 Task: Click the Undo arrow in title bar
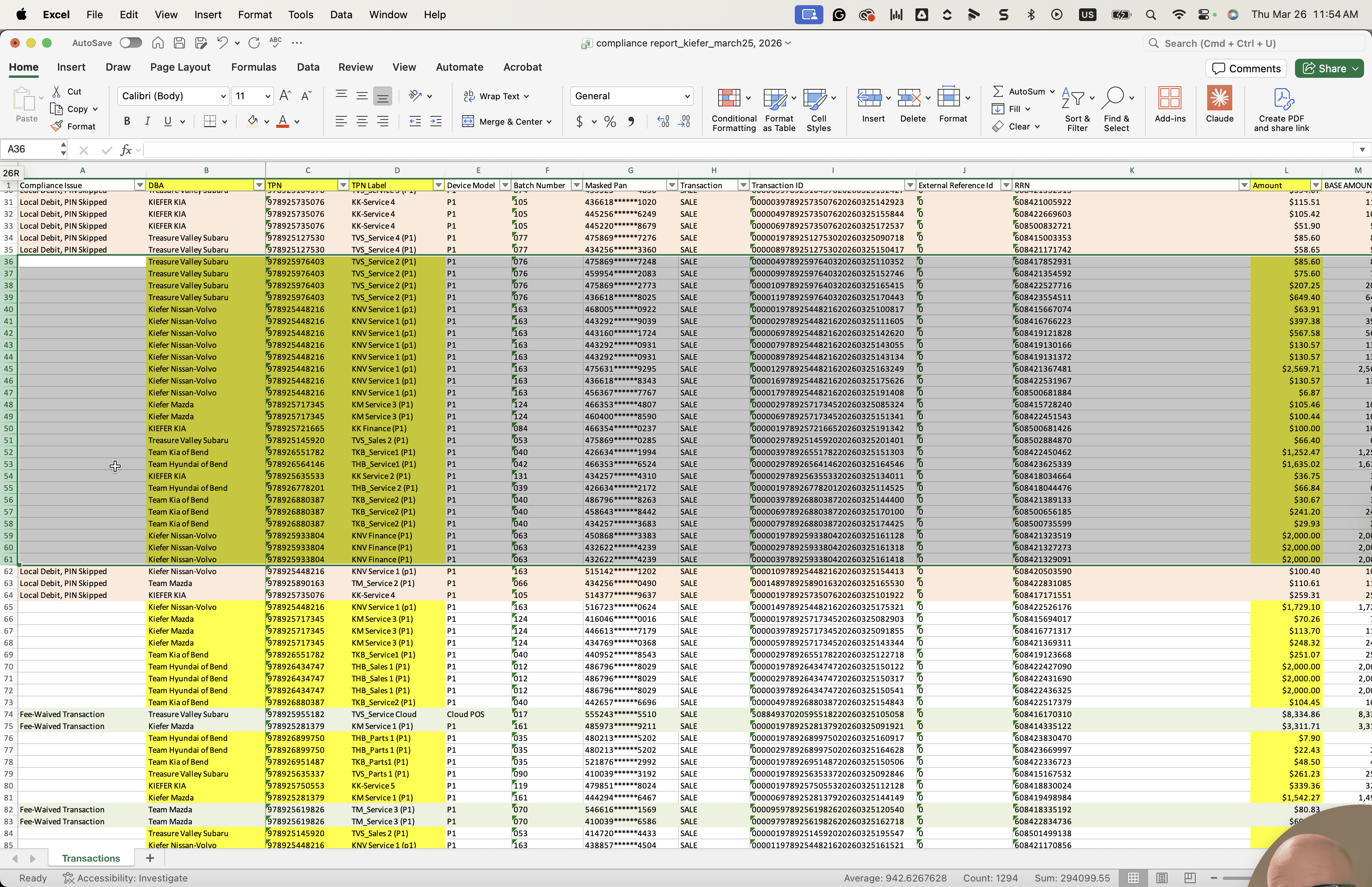[x=222, y=42]
